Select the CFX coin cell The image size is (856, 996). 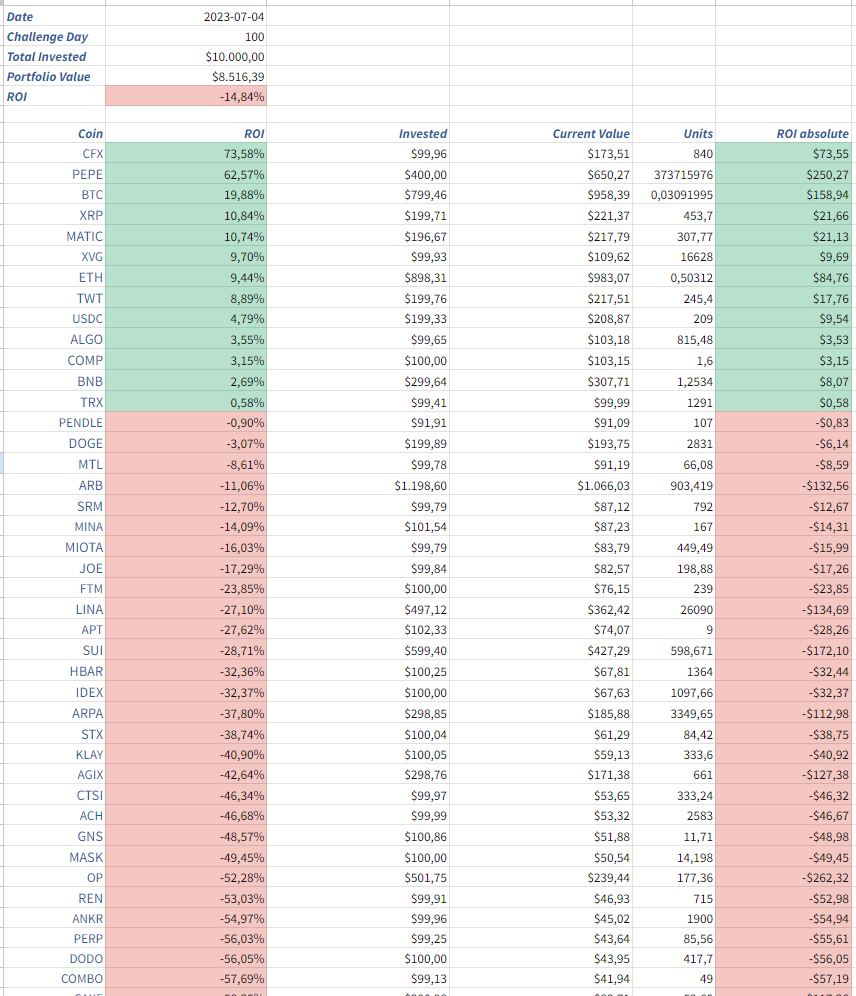click(55, 154)
